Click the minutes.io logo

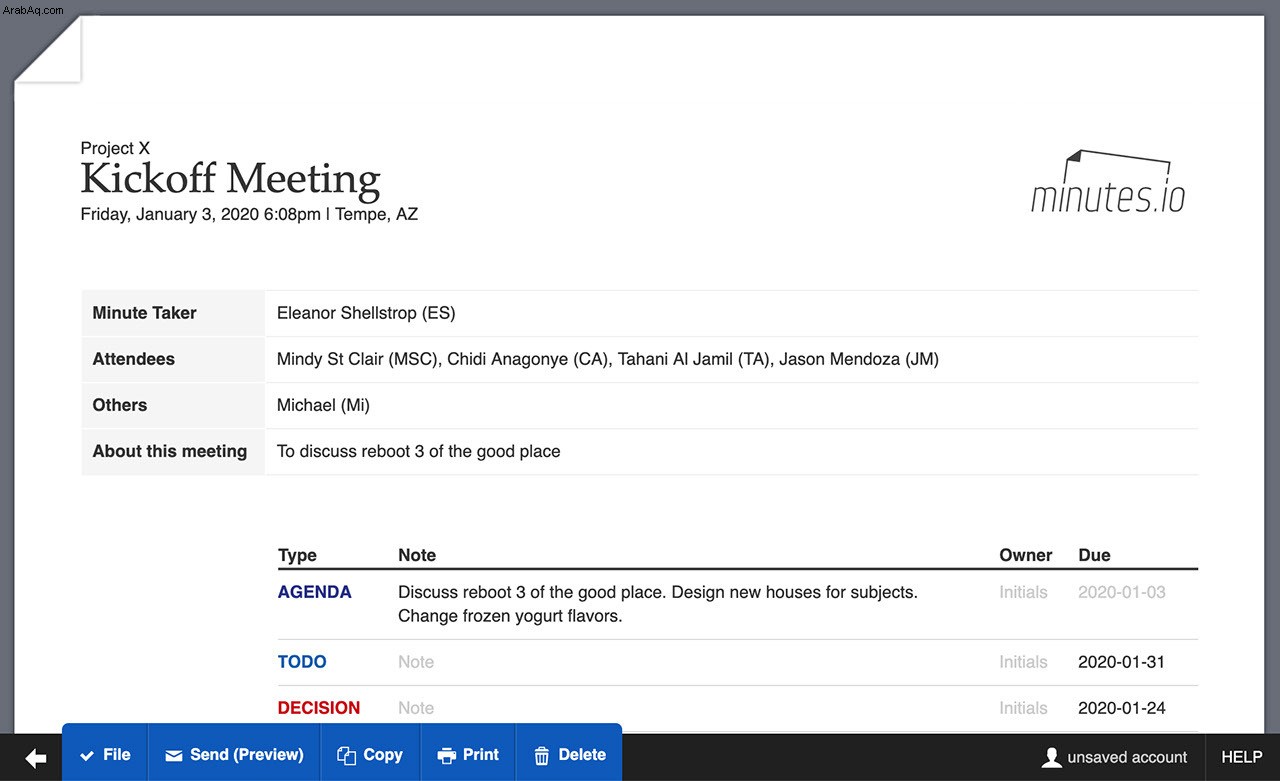coord(1108,182)
